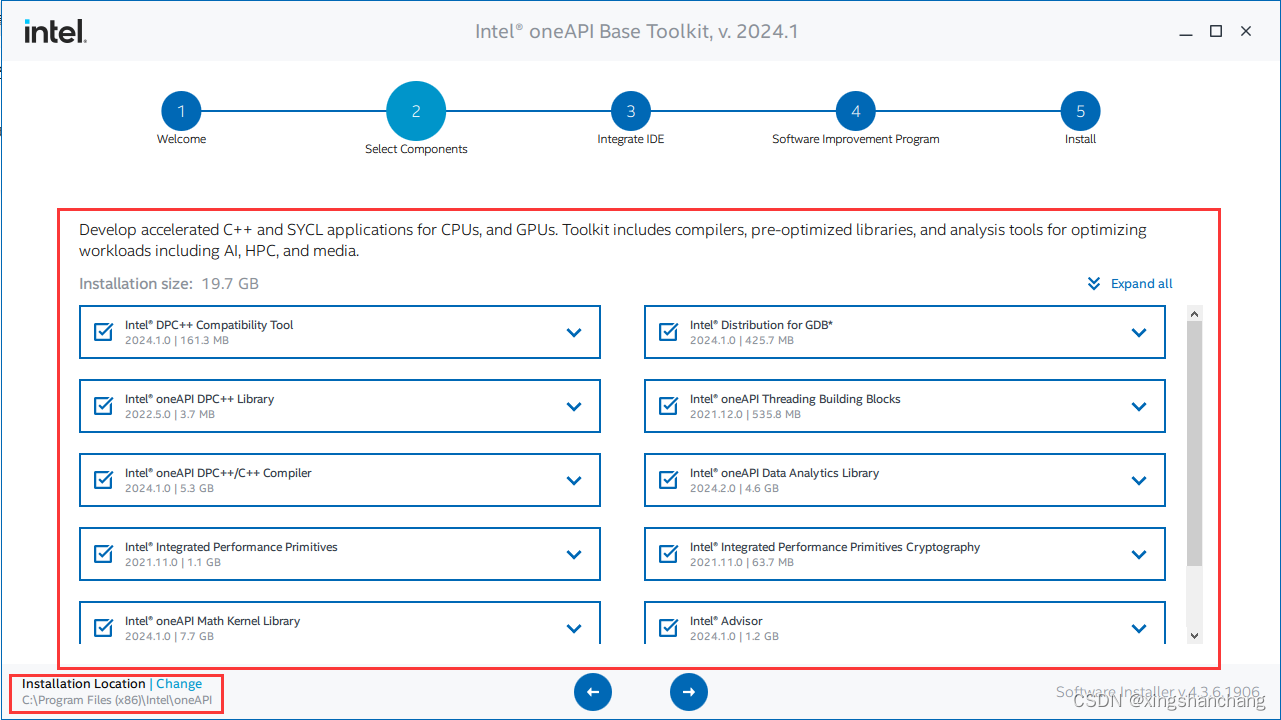Uncheck Intel DPC++ Compatibility Tool
The image size is (1281, 720).
pyautogui.click(x=103, y=332)
